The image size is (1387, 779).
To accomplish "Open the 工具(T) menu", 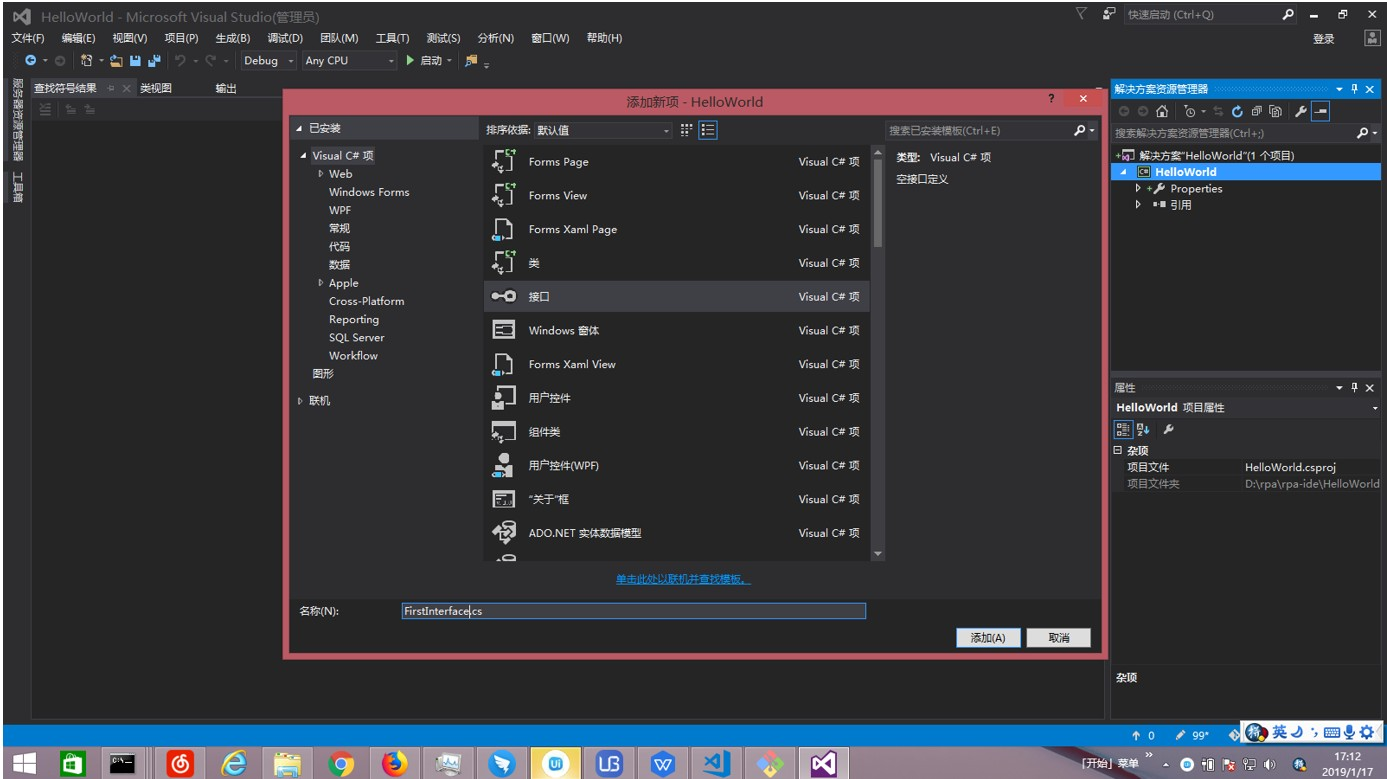I will click(391, 38).
